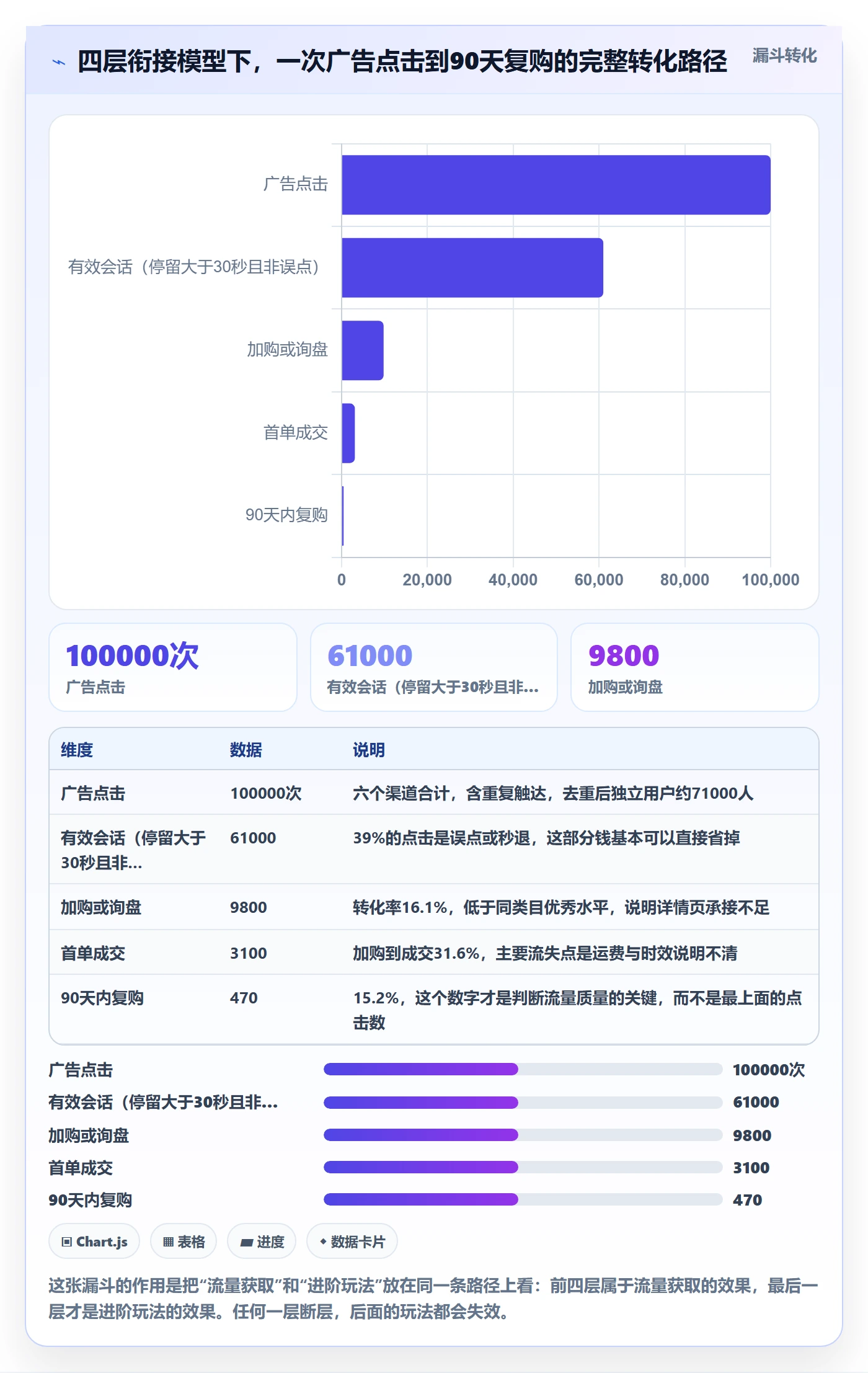Click the 广告点击 progress bar
The image size is (868, 1373).
pos(523,1069)
